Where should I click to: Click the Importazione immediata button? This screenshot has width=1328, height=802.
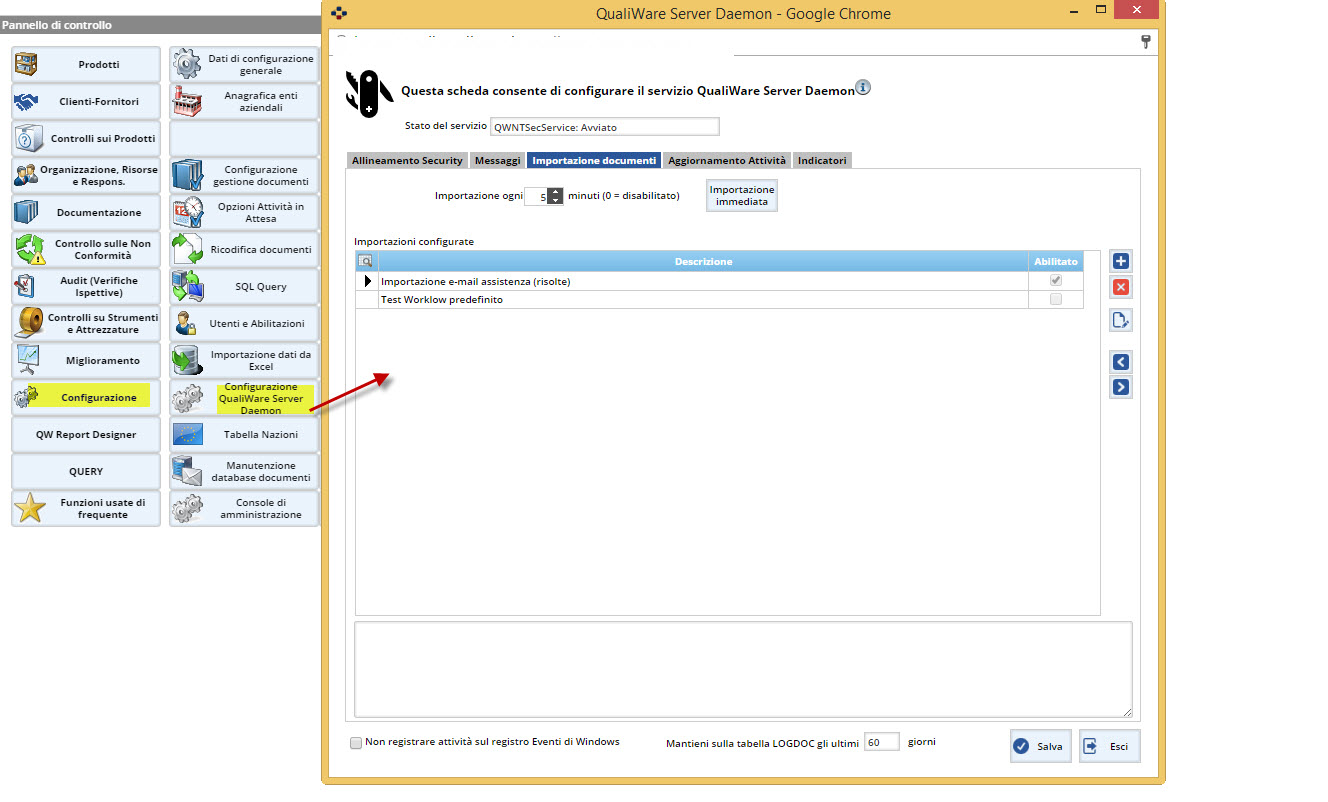tap(742, 196)
